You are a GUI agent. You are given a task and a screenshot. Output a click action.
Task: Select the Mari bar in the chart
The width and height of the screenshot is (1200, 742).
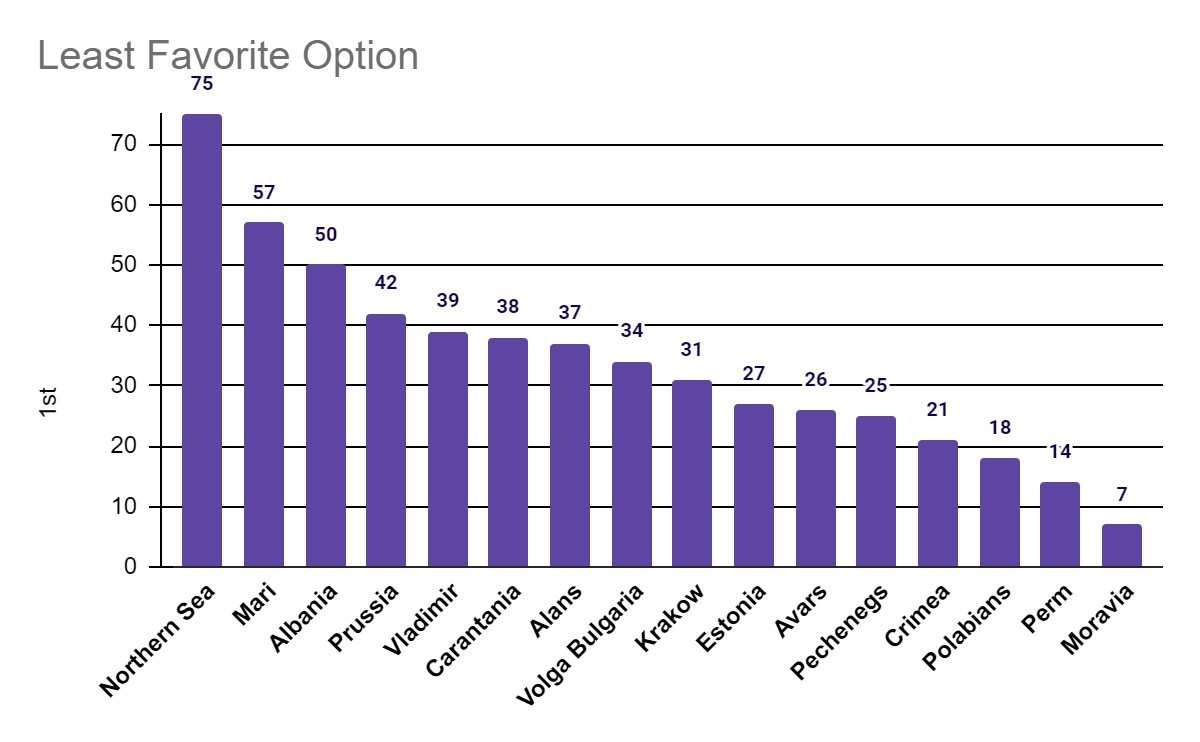[264, 394]
